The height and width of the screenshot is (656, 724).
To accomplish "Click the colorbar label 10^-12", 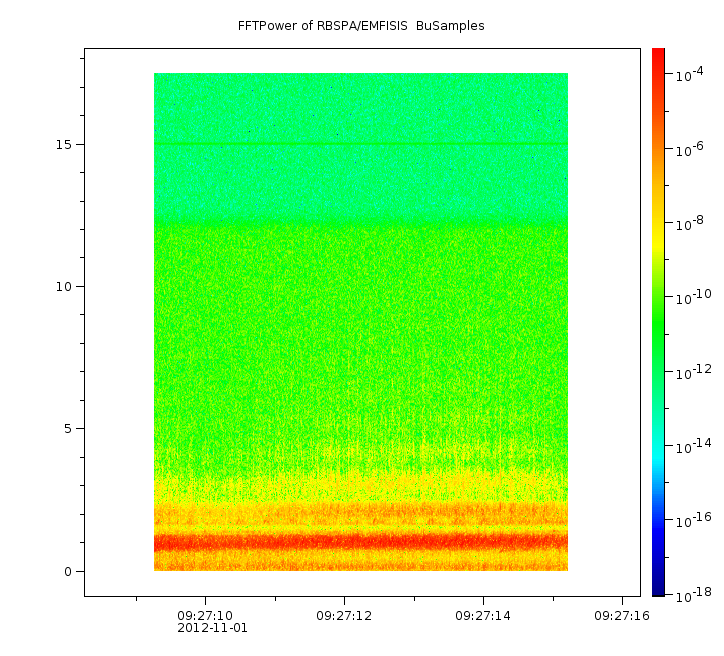I will pyautogui.click(x=693, y=372).
